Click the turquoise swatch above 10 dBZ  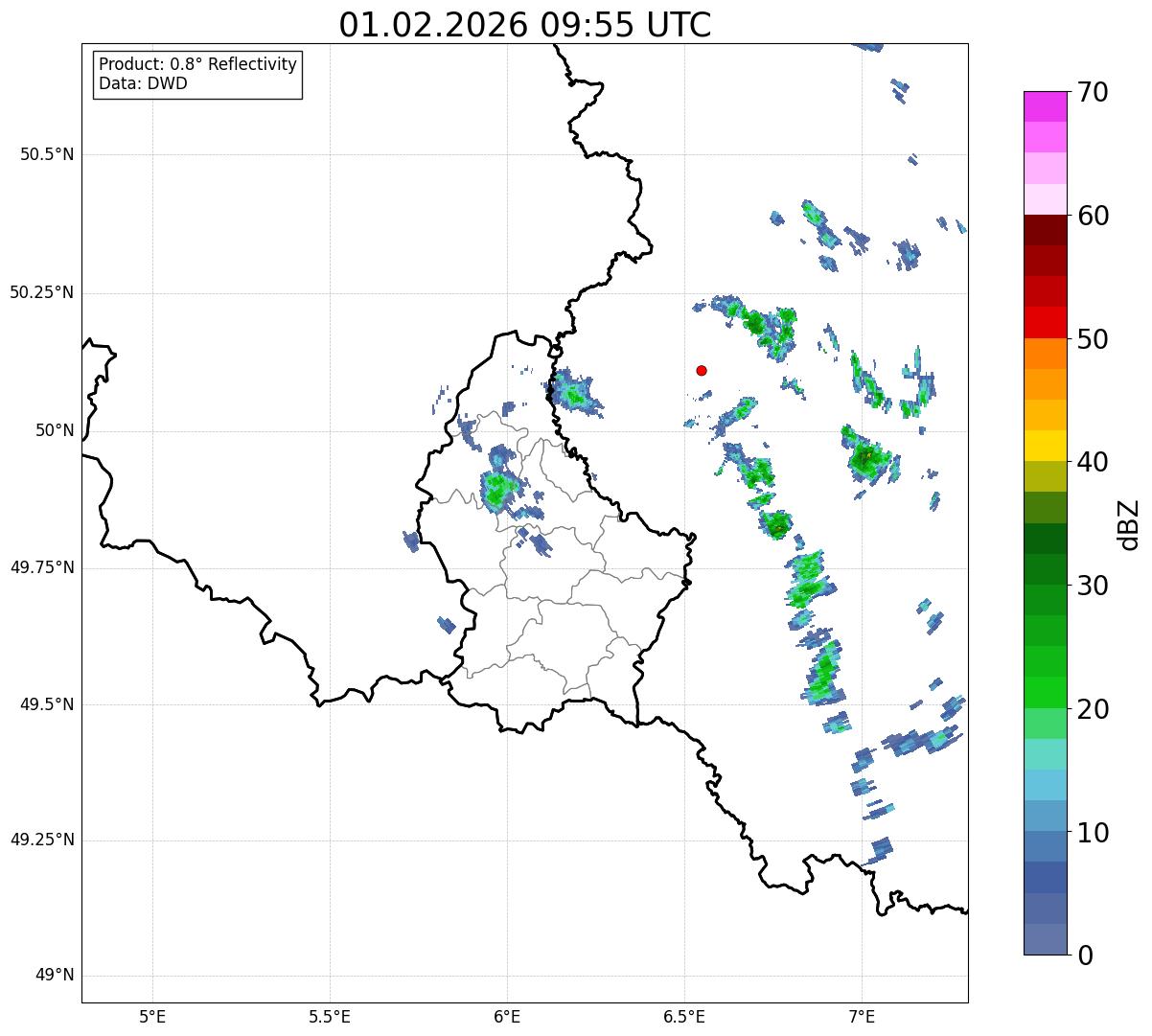pos(1046,754)
